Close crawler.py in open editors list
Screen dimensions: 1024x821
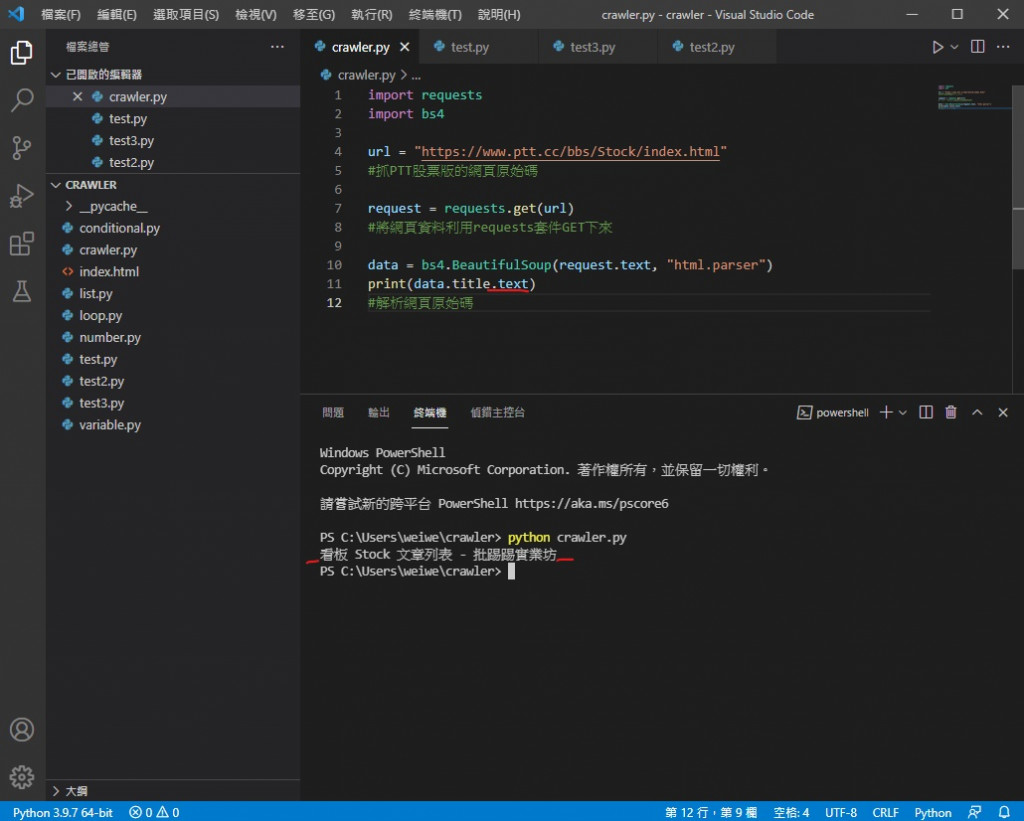pyautogui.click(x=77, y=97)
